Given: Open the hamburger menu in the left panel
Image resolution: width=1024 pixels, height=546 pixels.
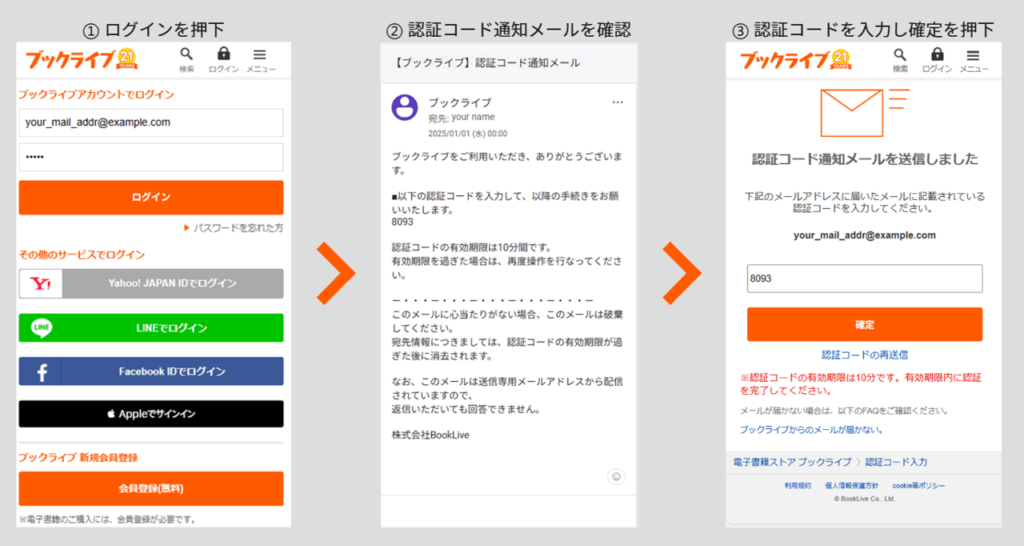Looking at the screenshot, I should tap(259, 57).
